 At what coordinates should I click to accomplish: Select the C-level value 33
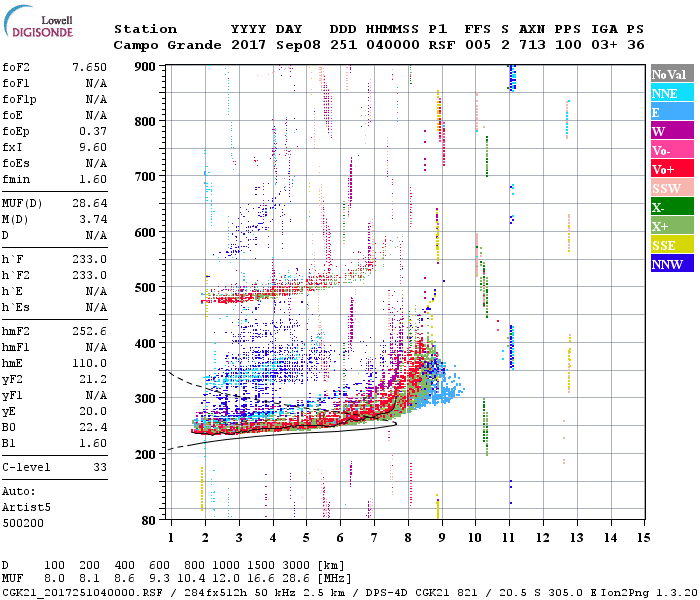[x=100, y=467]
